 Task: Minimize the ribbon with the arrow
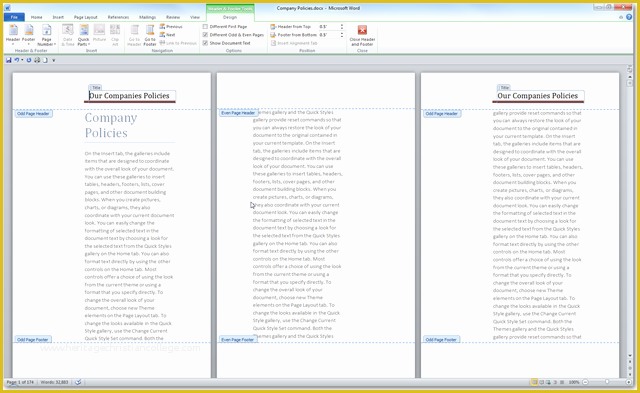tap(621, 17)
